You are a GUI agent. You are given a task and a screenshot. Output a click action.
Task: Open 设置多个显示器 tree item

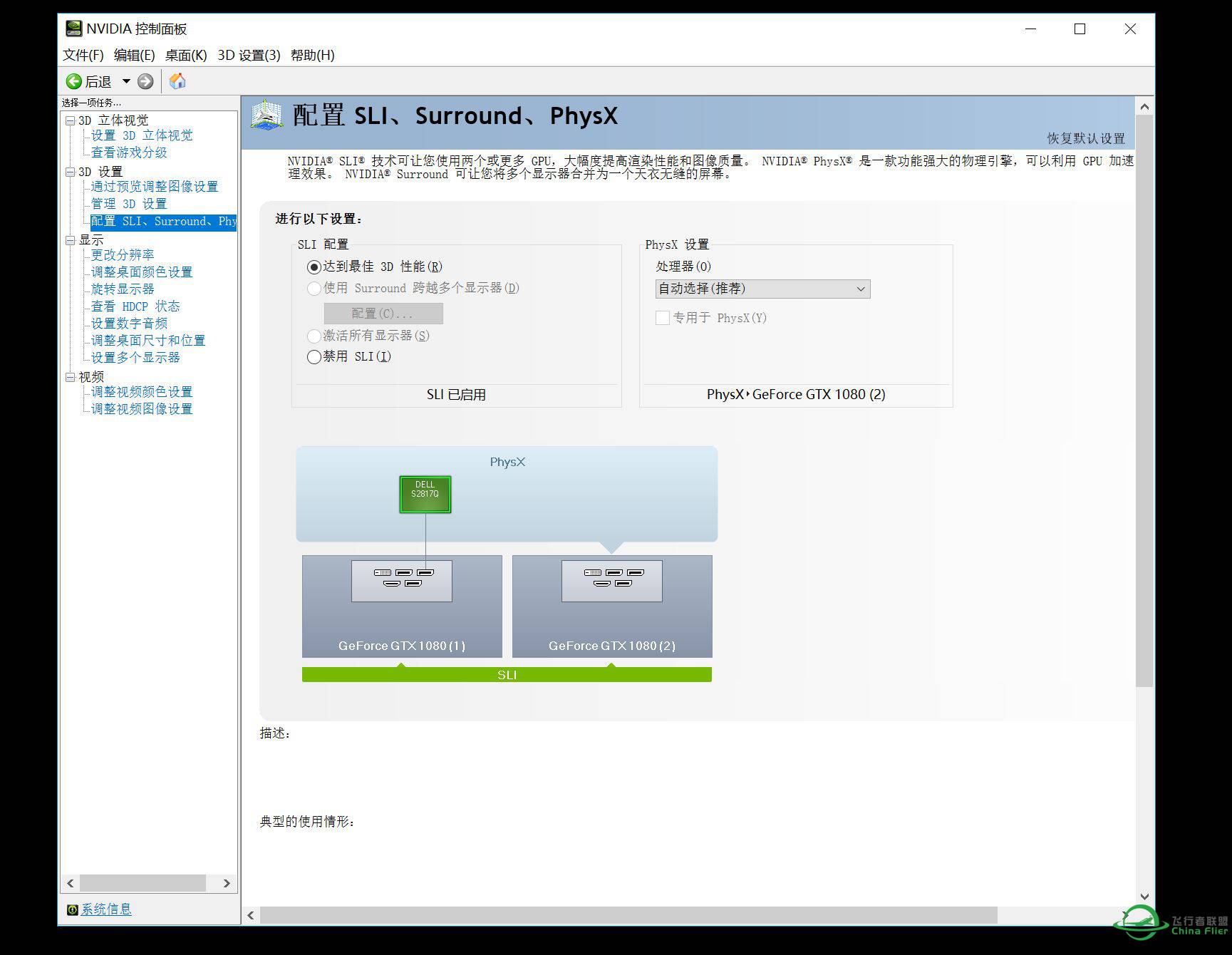135,358
